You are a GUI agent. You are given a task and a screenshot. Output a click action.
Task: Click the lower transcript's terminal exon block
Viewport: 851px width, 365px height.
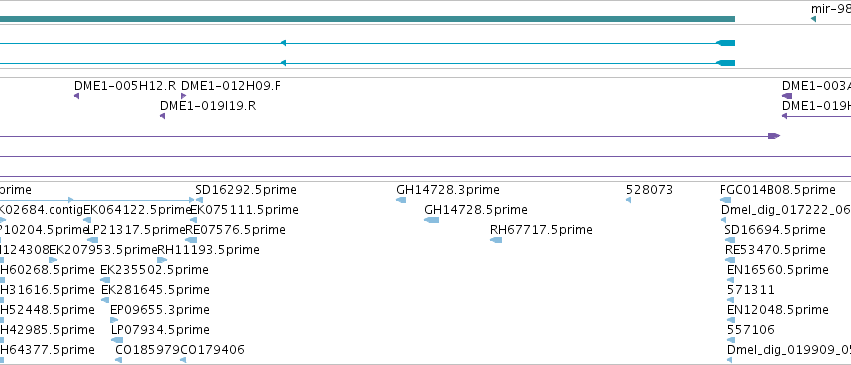(726, 63)
